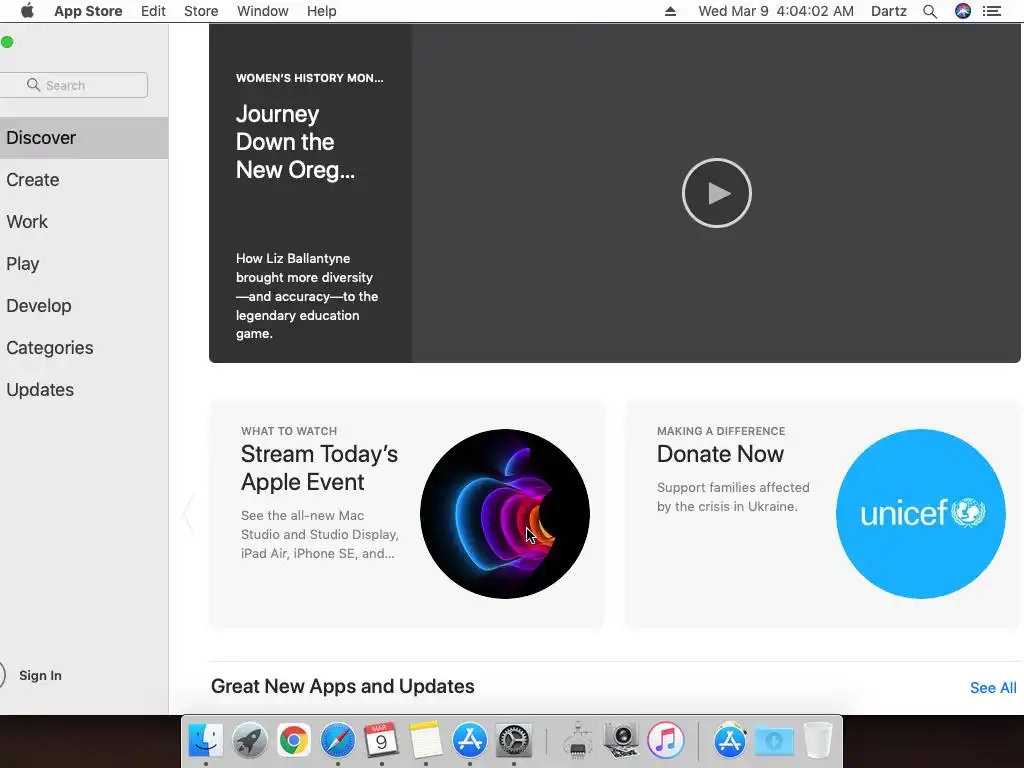Click the colorful Apple Event logo image

click(505, 513)
